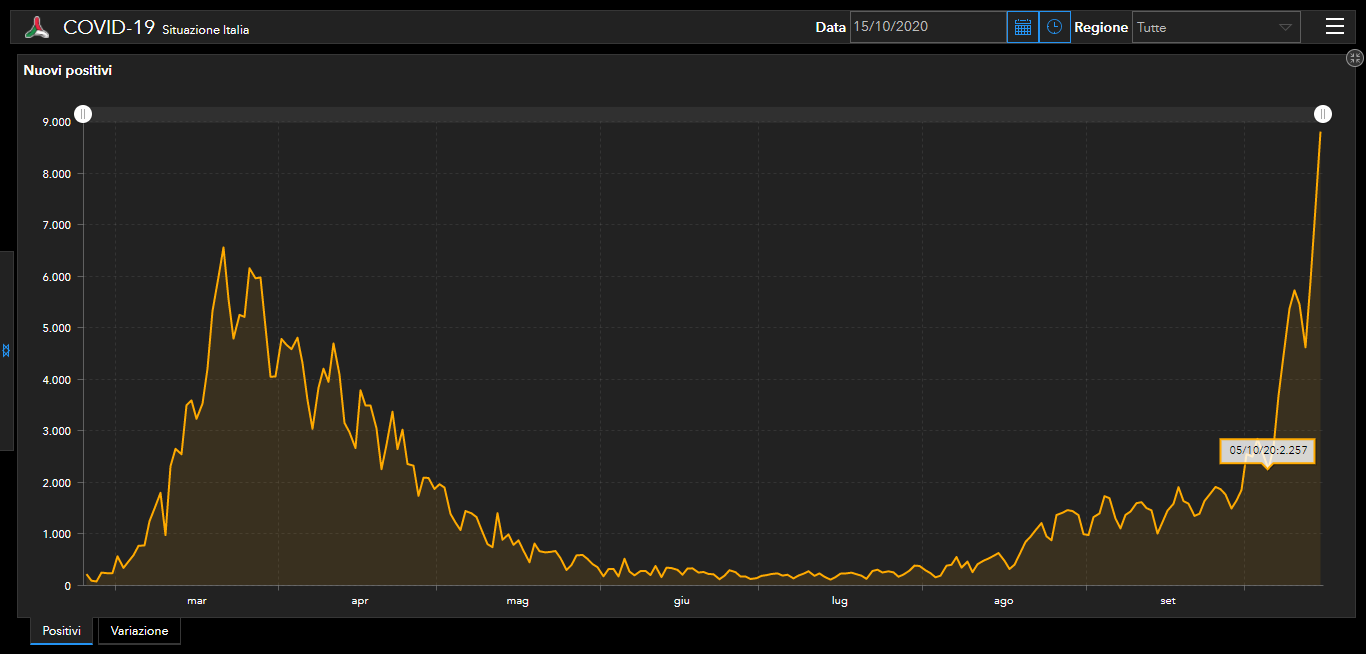The height and width of the screenshot is (654, 1366).
Task: Click the 05/10/20 data tooltip
Action: (x=1267, y=451)
